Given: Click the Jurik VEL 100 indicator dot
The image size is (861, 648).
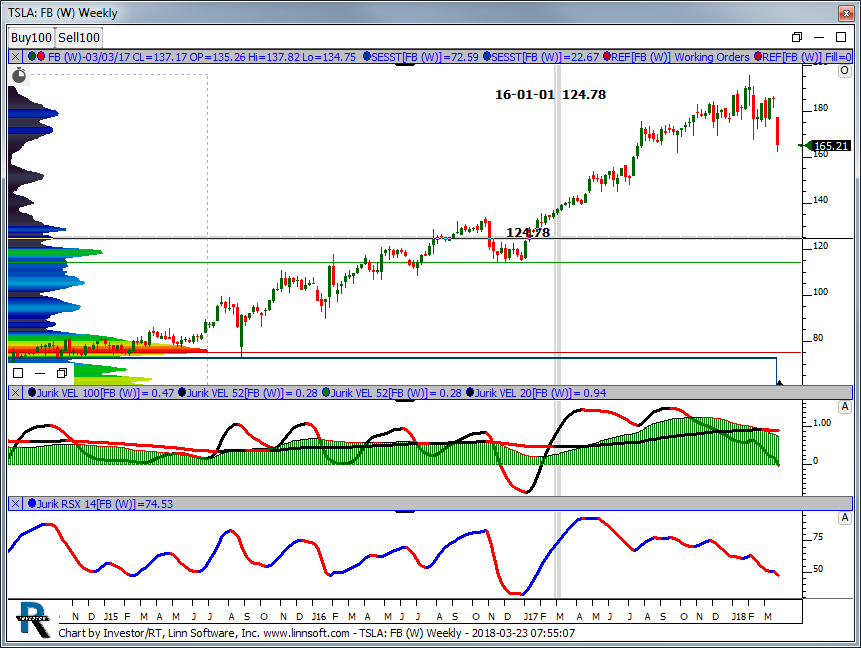Looking at the screenshot, I should 32,392.
